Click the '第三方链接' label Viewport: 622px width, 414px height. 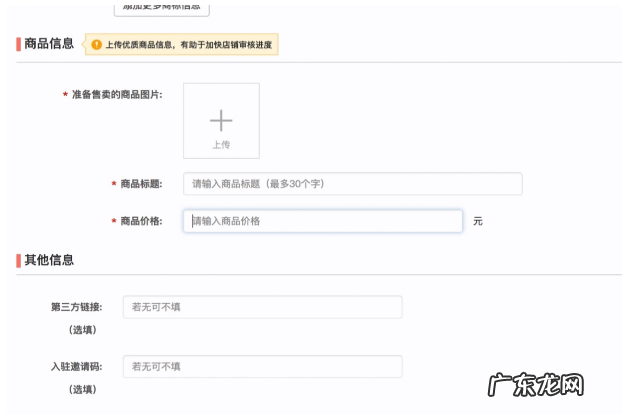[77, 307]
